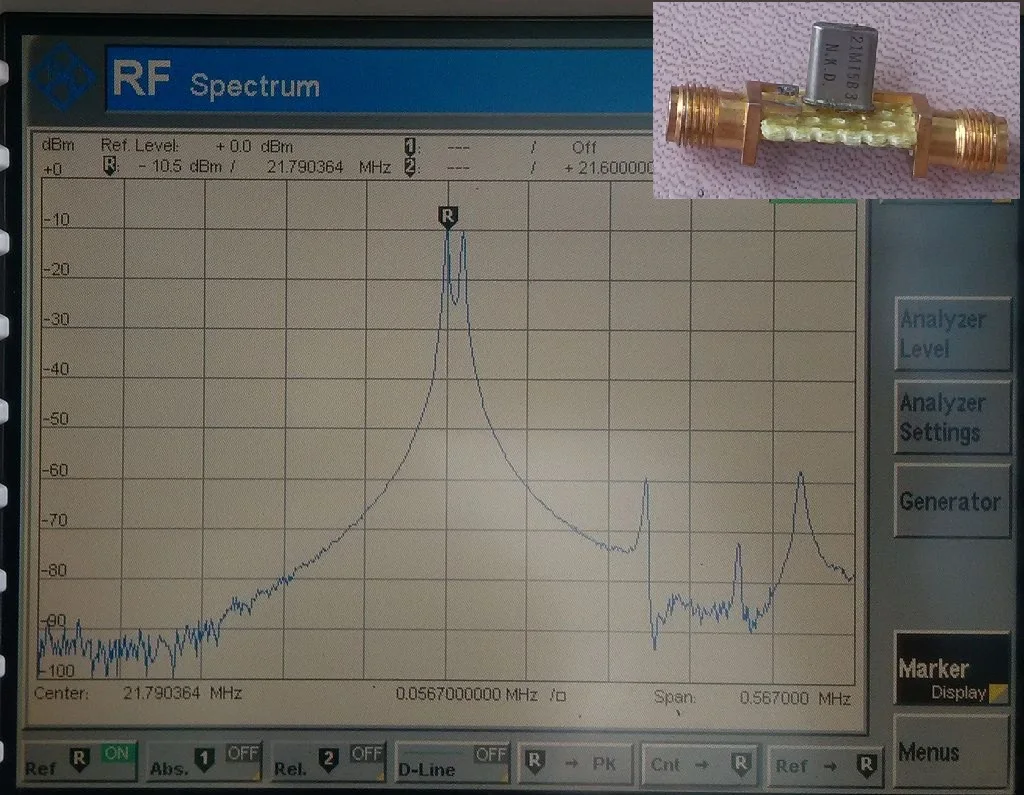1024x795 pixels.
Task: Open the Menus softkey
Action: click(953, 752)
